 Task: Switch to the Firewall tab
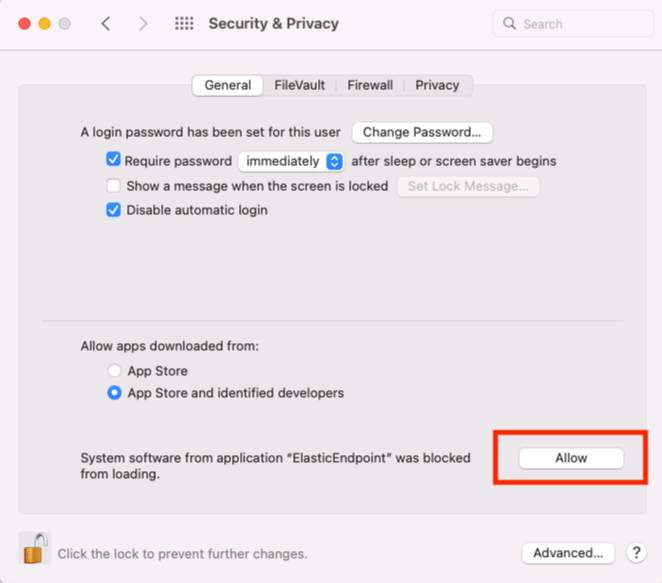(x=370, y=85)
